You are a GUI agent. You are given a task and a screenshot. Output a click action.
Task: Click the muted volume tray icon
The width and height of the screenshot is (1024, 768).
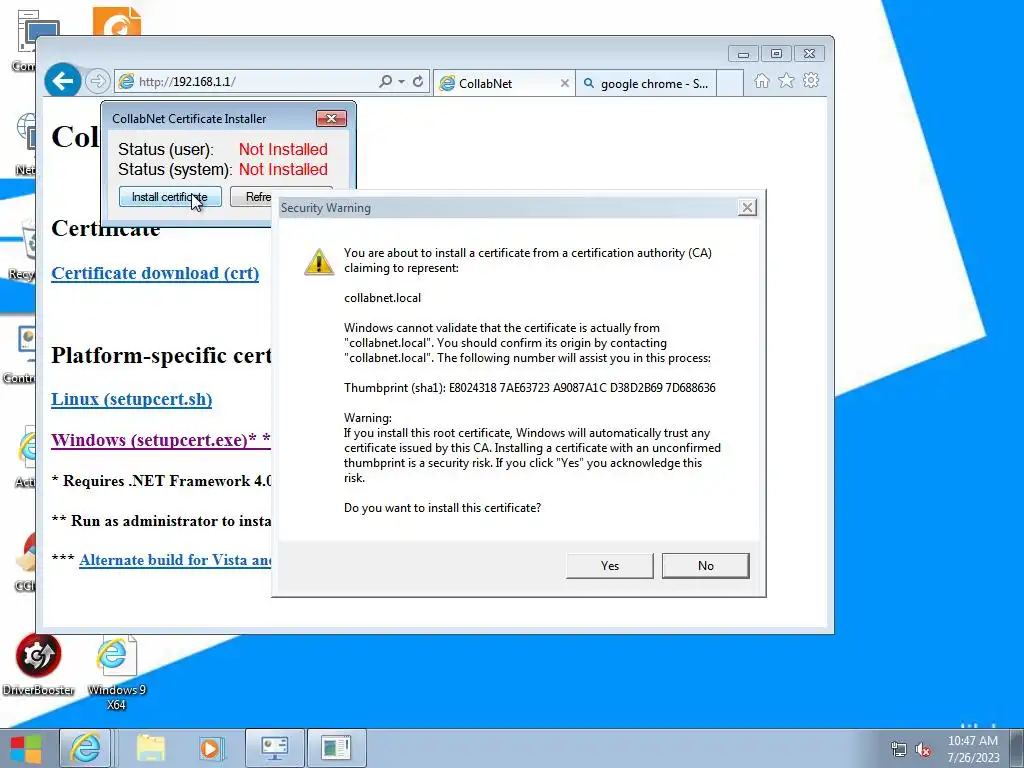(x=923, y=750)
